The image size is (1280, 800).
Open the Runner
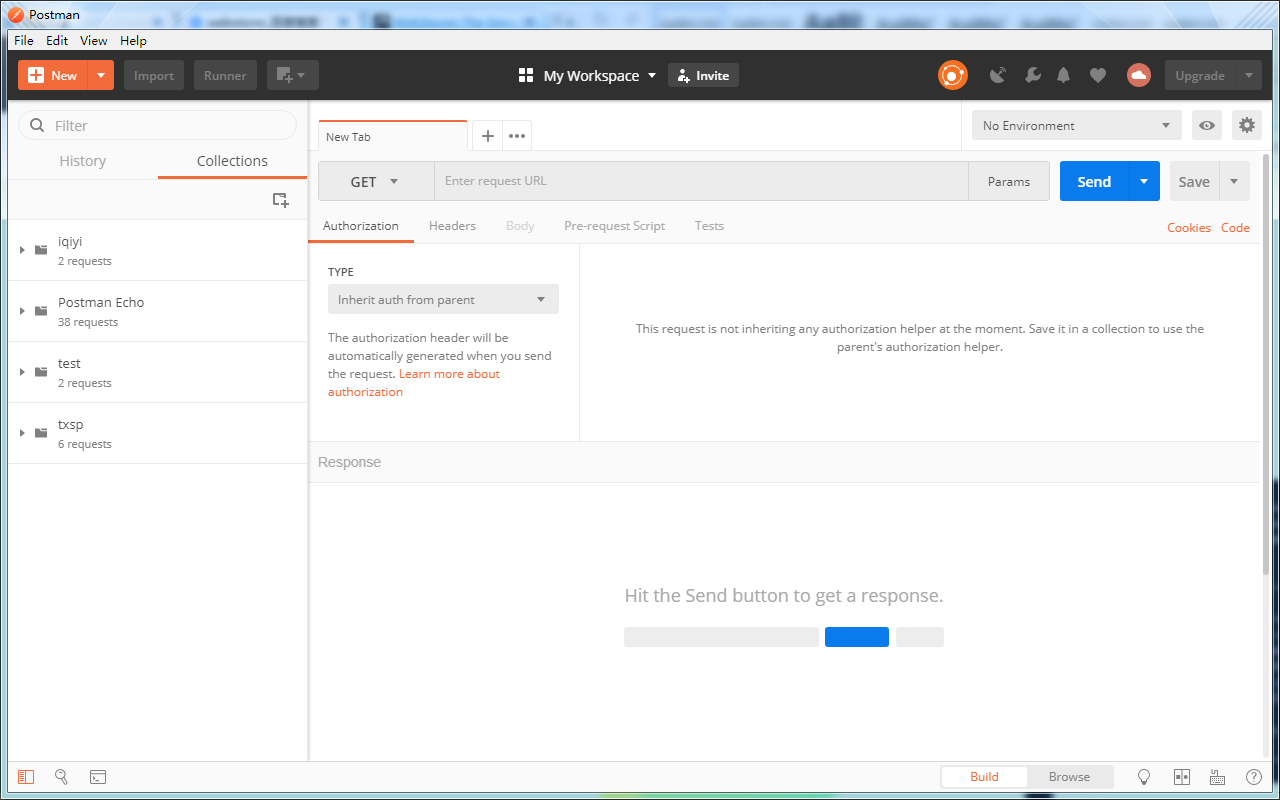tap(225, 75)
